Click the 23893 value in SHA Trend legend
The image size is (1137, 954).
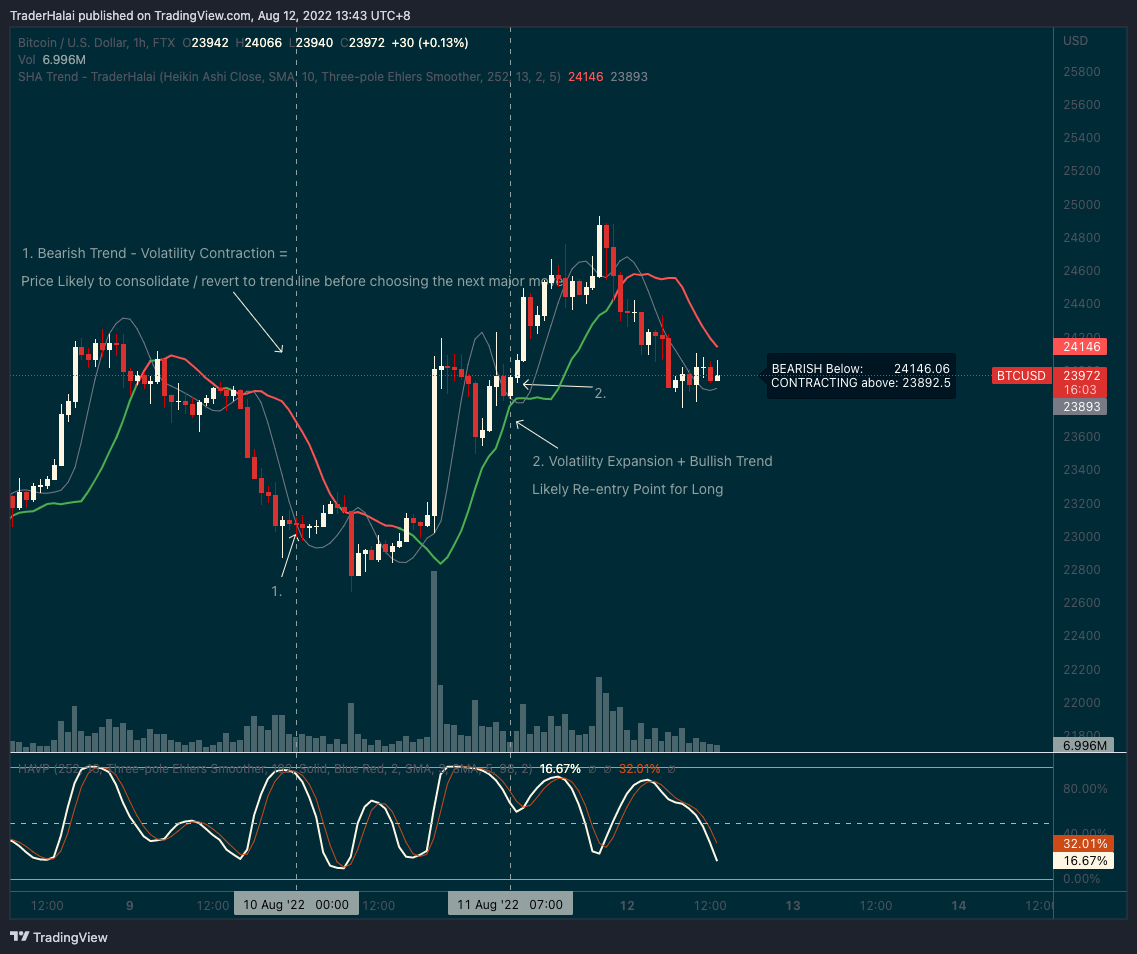[x=629, y=76]
